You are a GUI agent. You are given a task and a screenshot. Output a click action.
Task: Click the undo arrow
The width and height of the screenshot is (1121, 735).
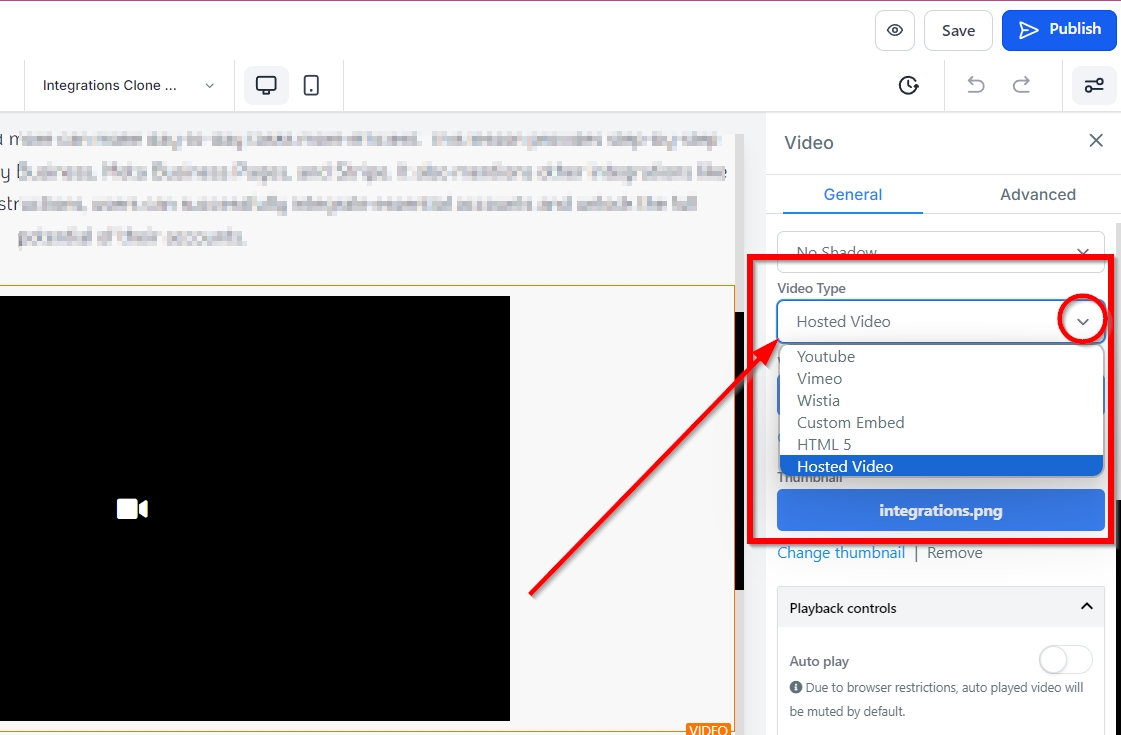point(975,86)
